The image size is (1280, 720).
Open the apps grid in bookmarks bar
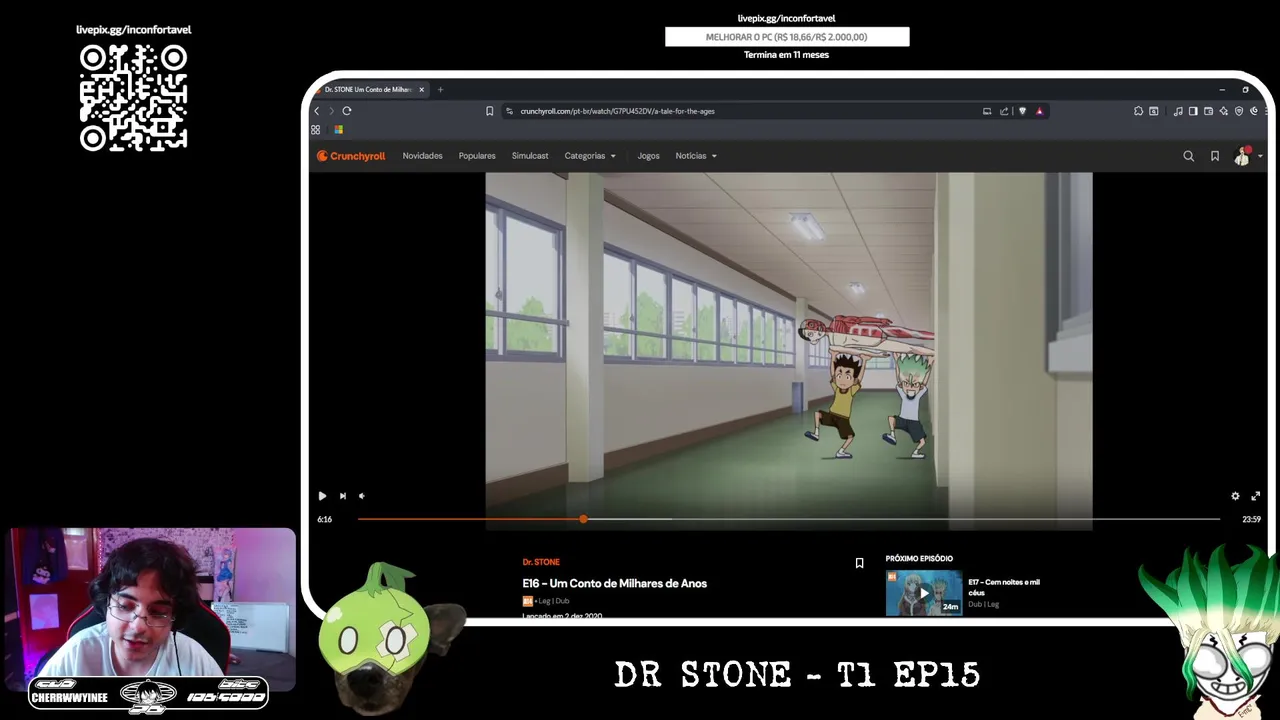click(x=316, y=130)
